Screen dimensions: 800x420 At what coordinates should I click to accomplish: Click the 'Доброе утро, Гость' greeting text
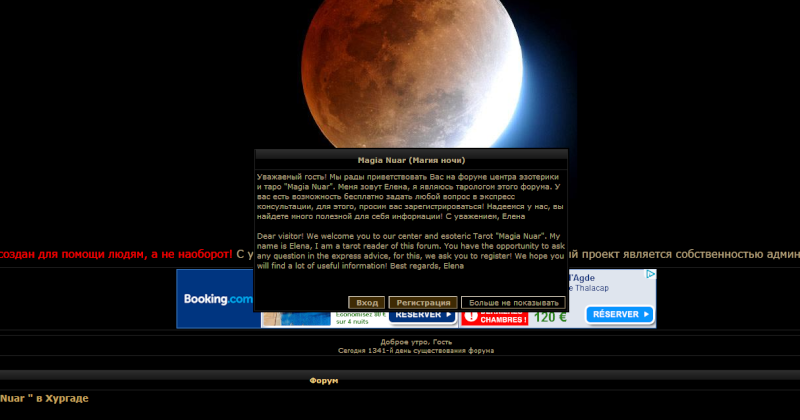[x=416, y=342]
